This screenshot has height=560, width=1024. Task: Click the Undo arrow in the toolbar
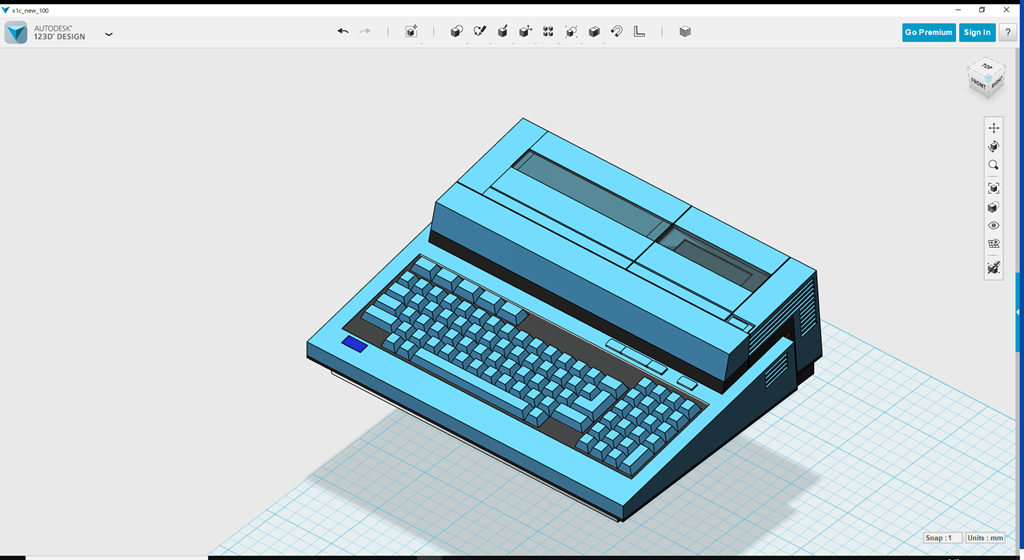343,32
